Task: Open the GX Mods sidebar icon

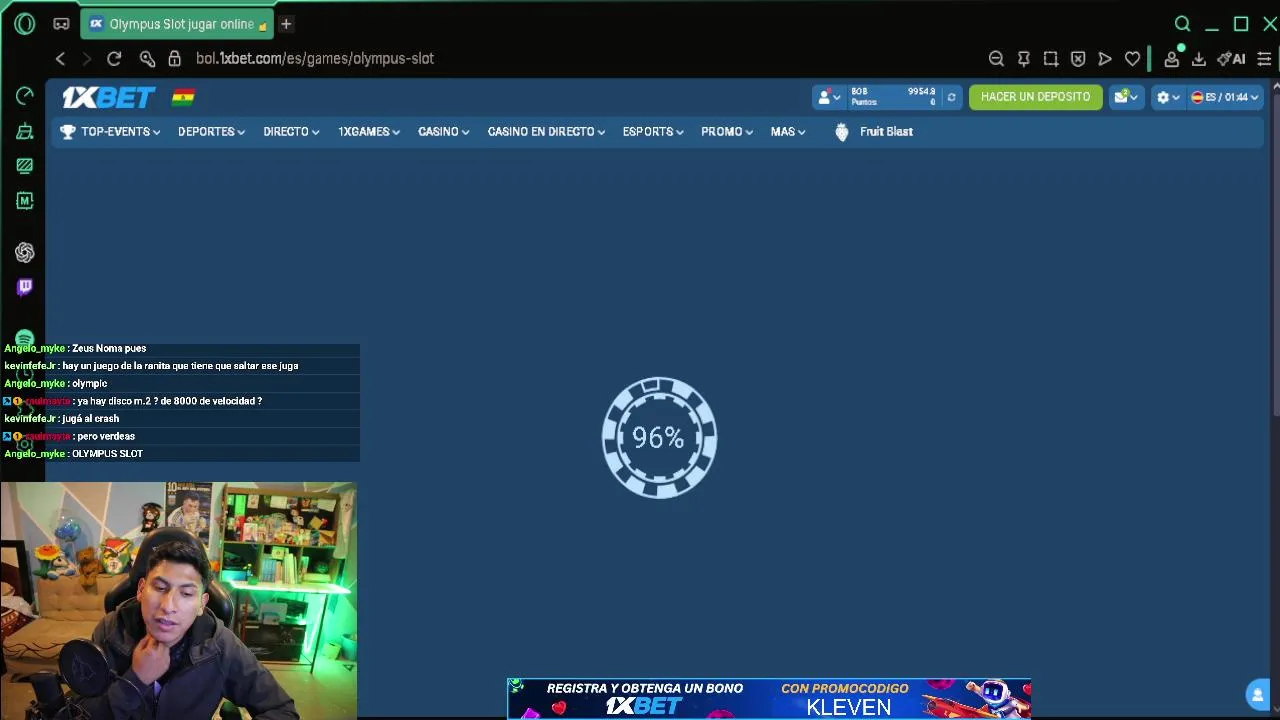Action: 25,201
